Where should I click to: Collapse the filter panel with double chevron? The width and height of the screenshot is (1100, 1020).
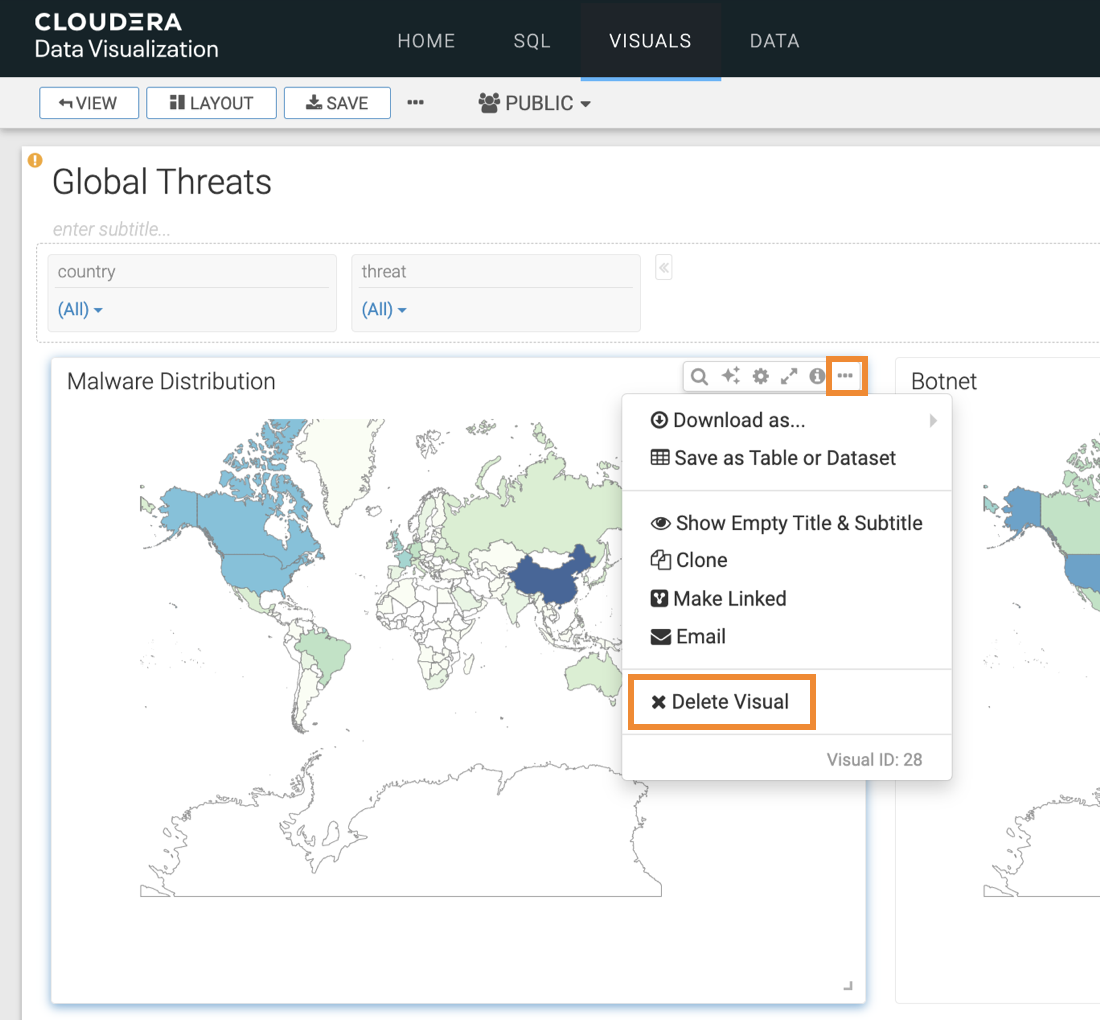click(664, 267)
